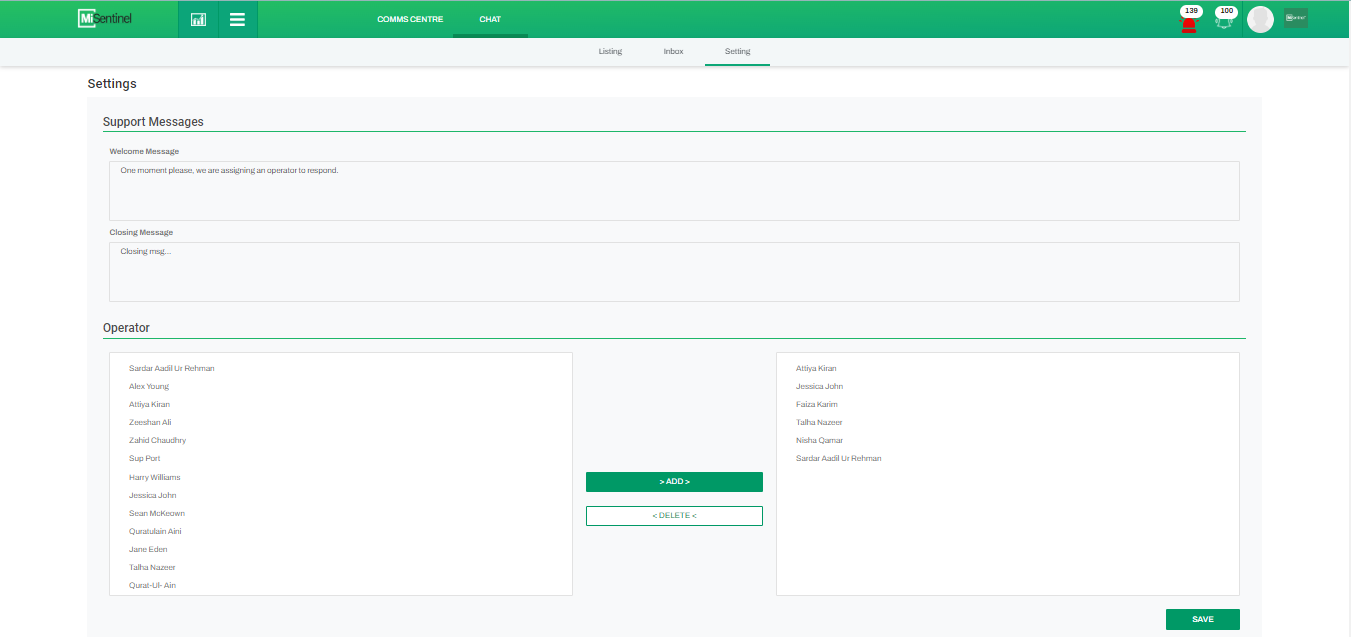Save the chat settings
This screenshot has height=637, width=1351.
[1202, 619]
